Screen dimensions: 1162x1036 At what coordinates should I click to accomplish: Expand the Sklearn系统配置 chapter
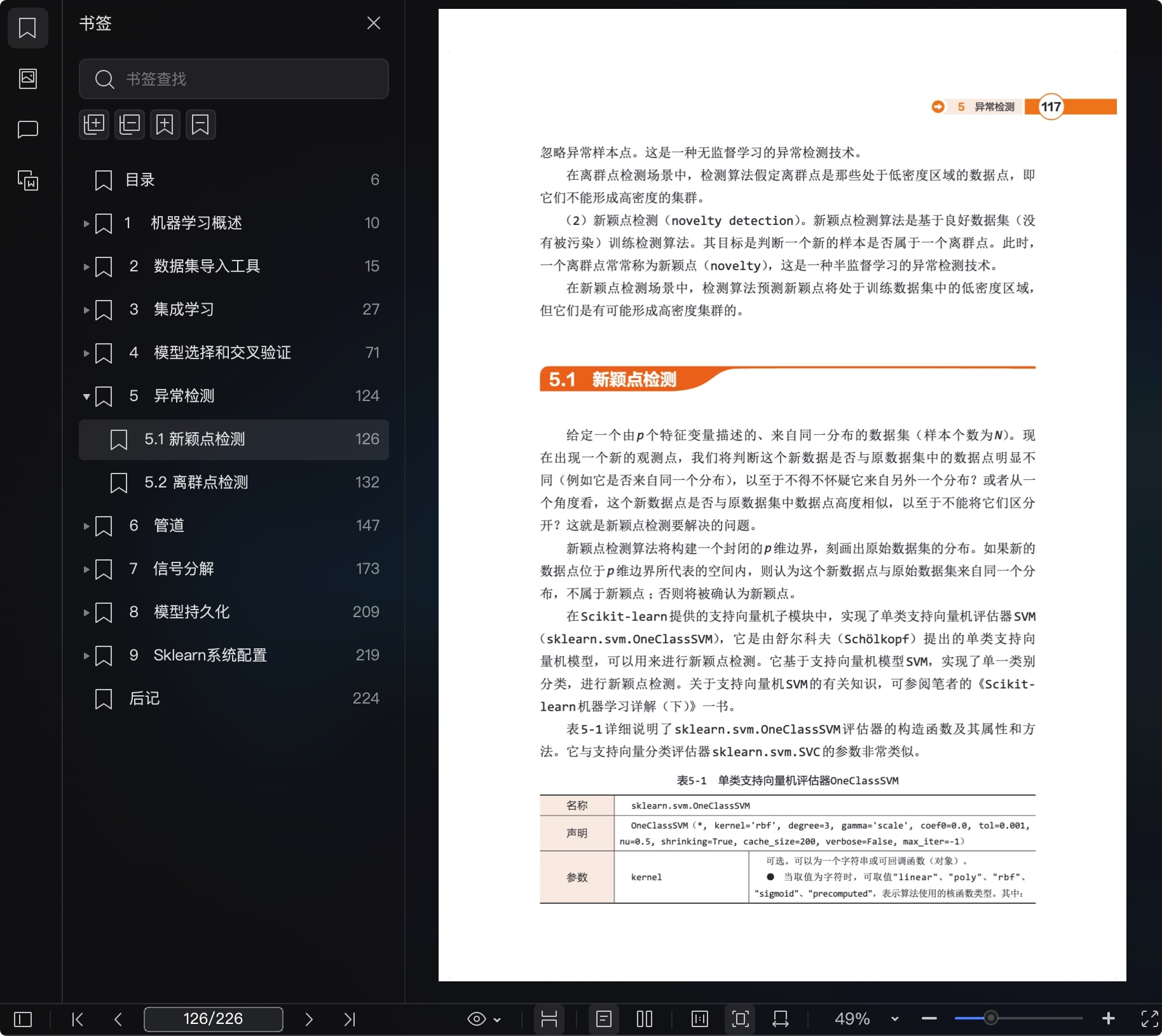point(86,655)
